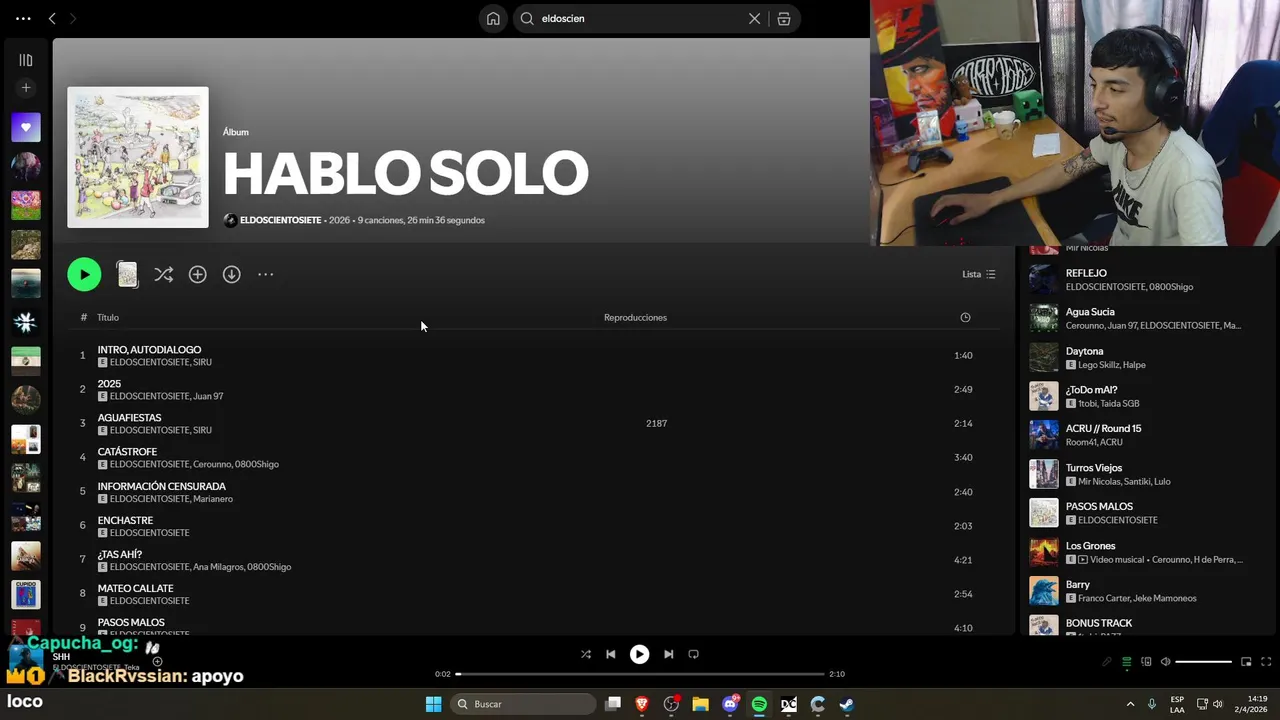Viewport: 1280px width, 720px height.
Task: Click the Marianero artist link
Action: click(x=214, y=498)
